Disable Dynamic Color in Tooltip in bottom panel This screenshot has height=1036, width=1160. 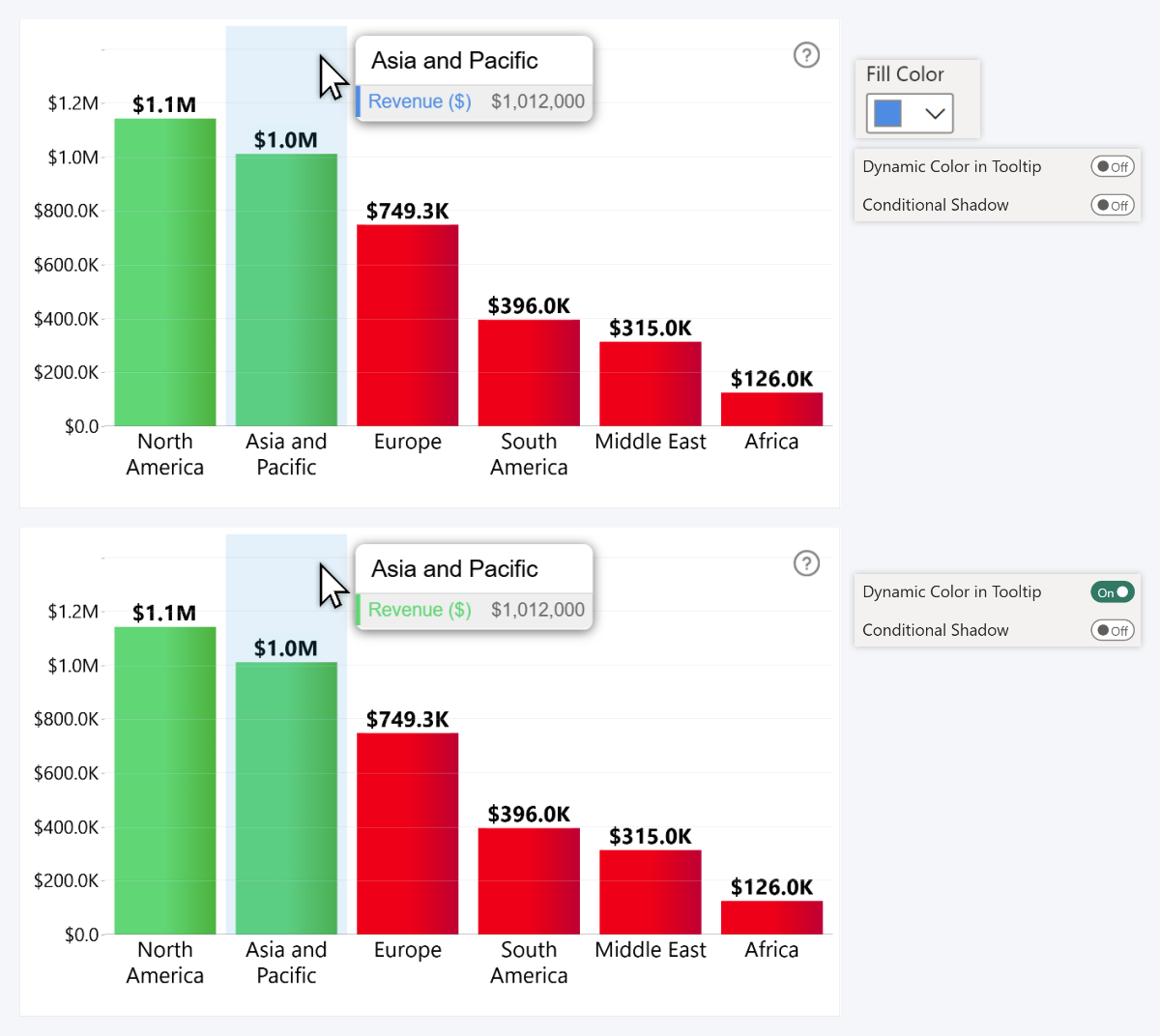1112,591
